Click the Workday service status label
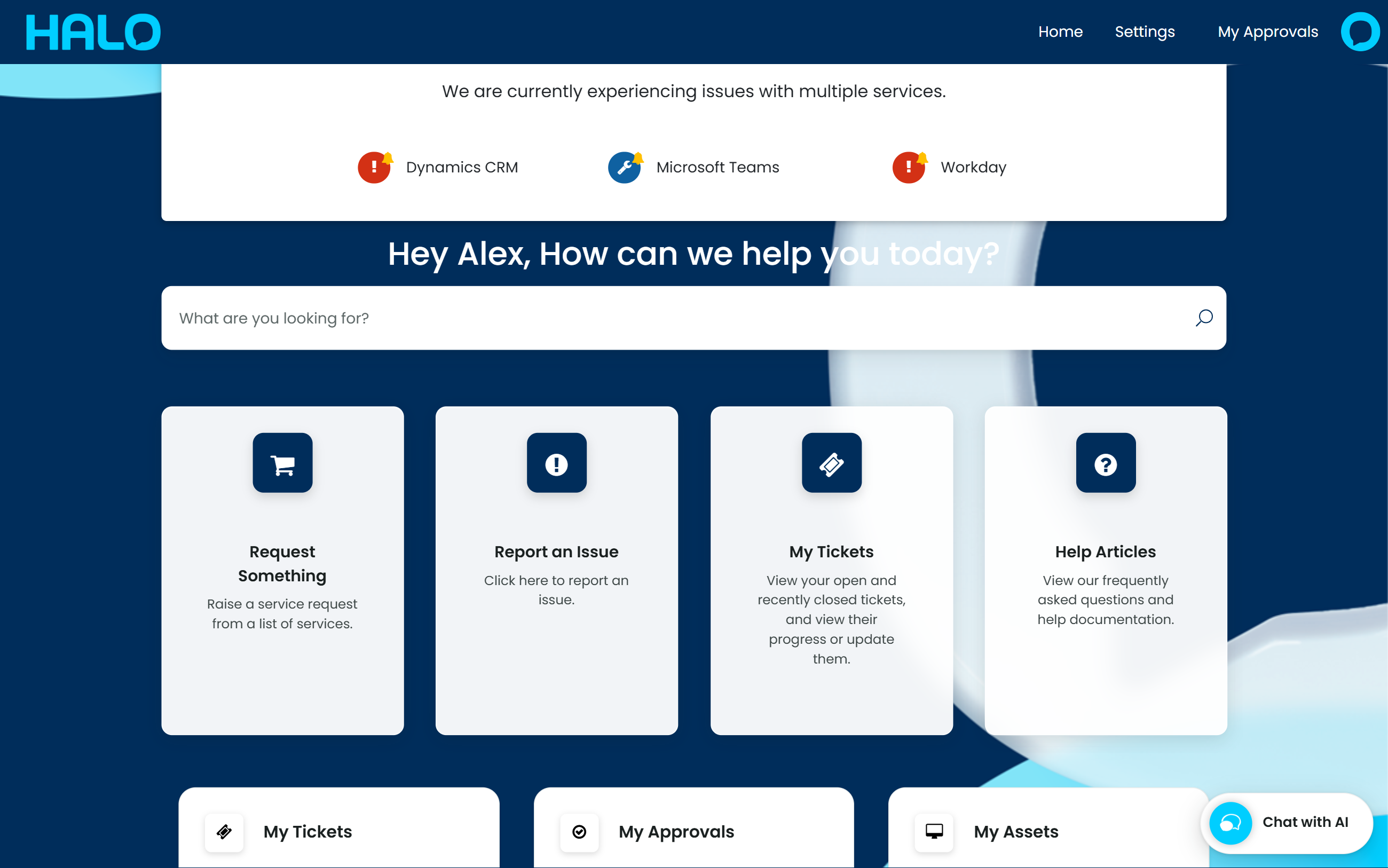The width and height of the screenshot is (1388, 868). pyautogui.click(x=974, y=167)
